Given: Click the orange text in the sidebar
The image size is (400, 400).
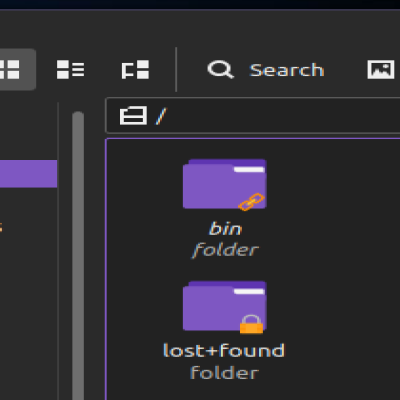Looking at the screenshot, I should [1, 228].
